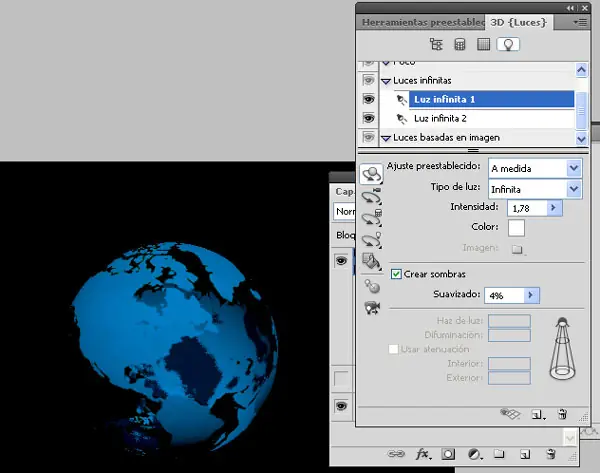Create new adjustment layer icon in Layers panel

(474, 454)
